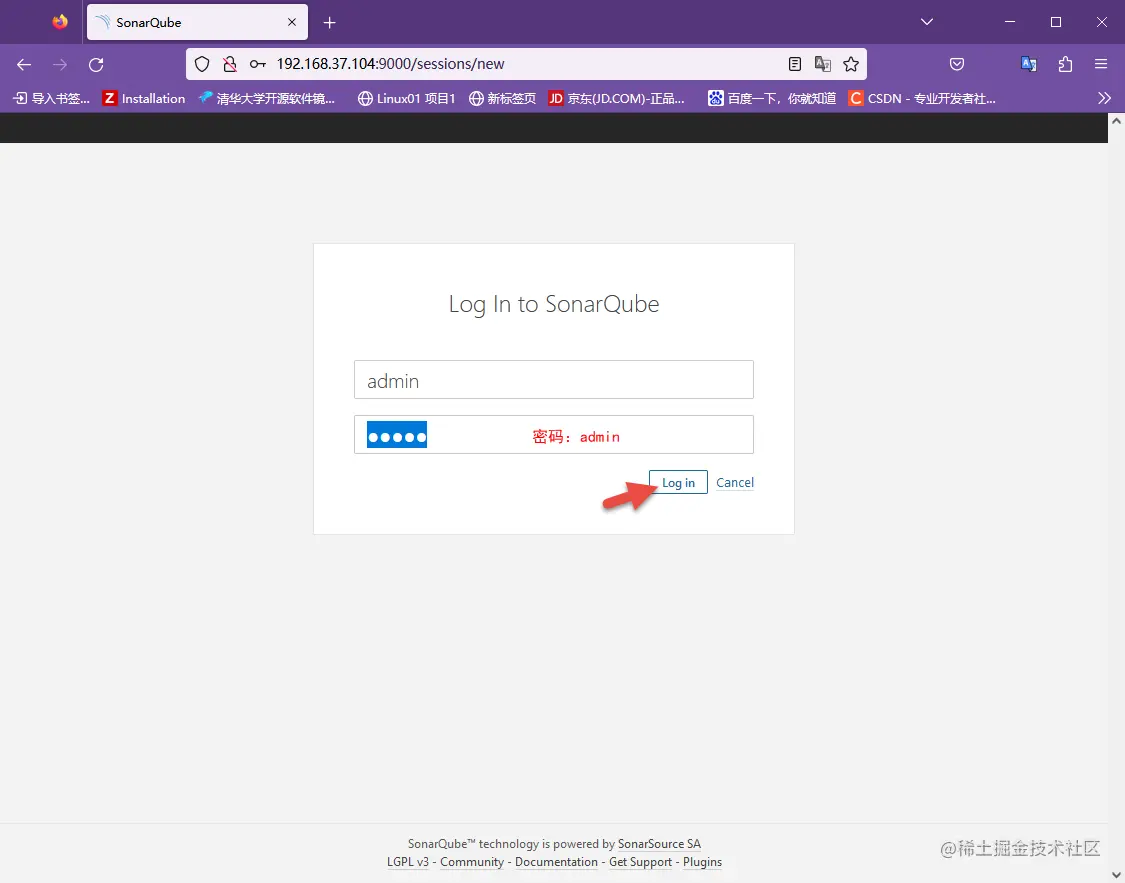Viewport: 1125px width, 883px height.
Task: Reload the current page
Action: coord(96,65)
